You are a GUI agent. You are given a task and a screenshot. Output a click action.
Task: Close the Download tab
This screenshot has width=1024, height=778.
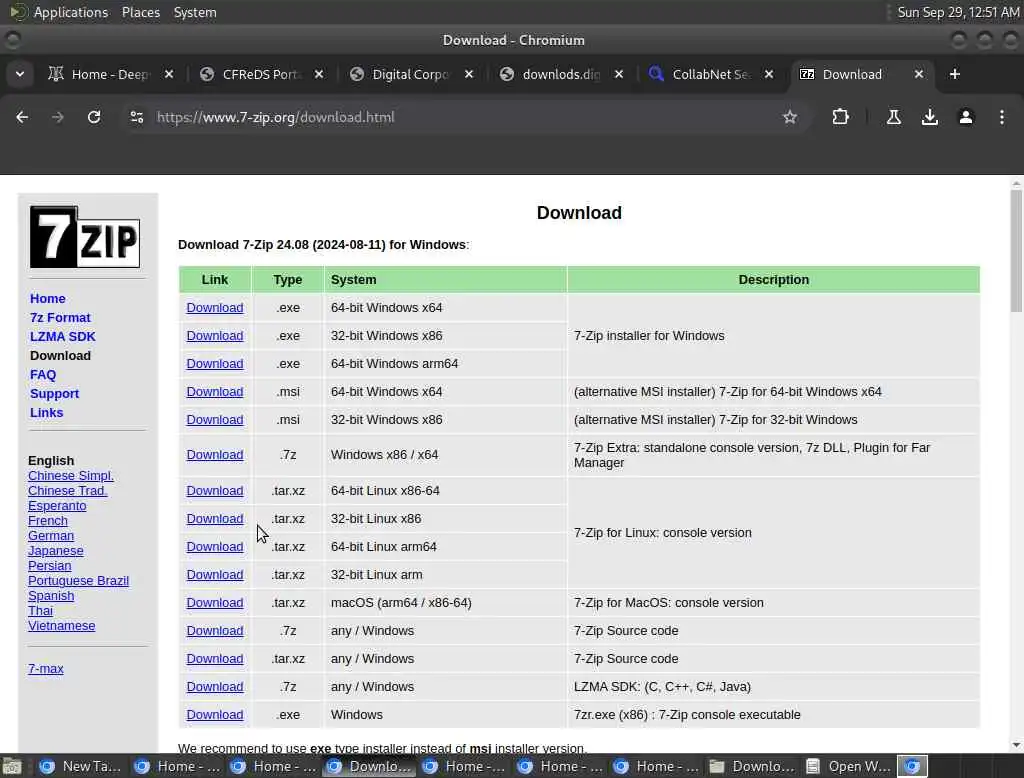[919, 74]
